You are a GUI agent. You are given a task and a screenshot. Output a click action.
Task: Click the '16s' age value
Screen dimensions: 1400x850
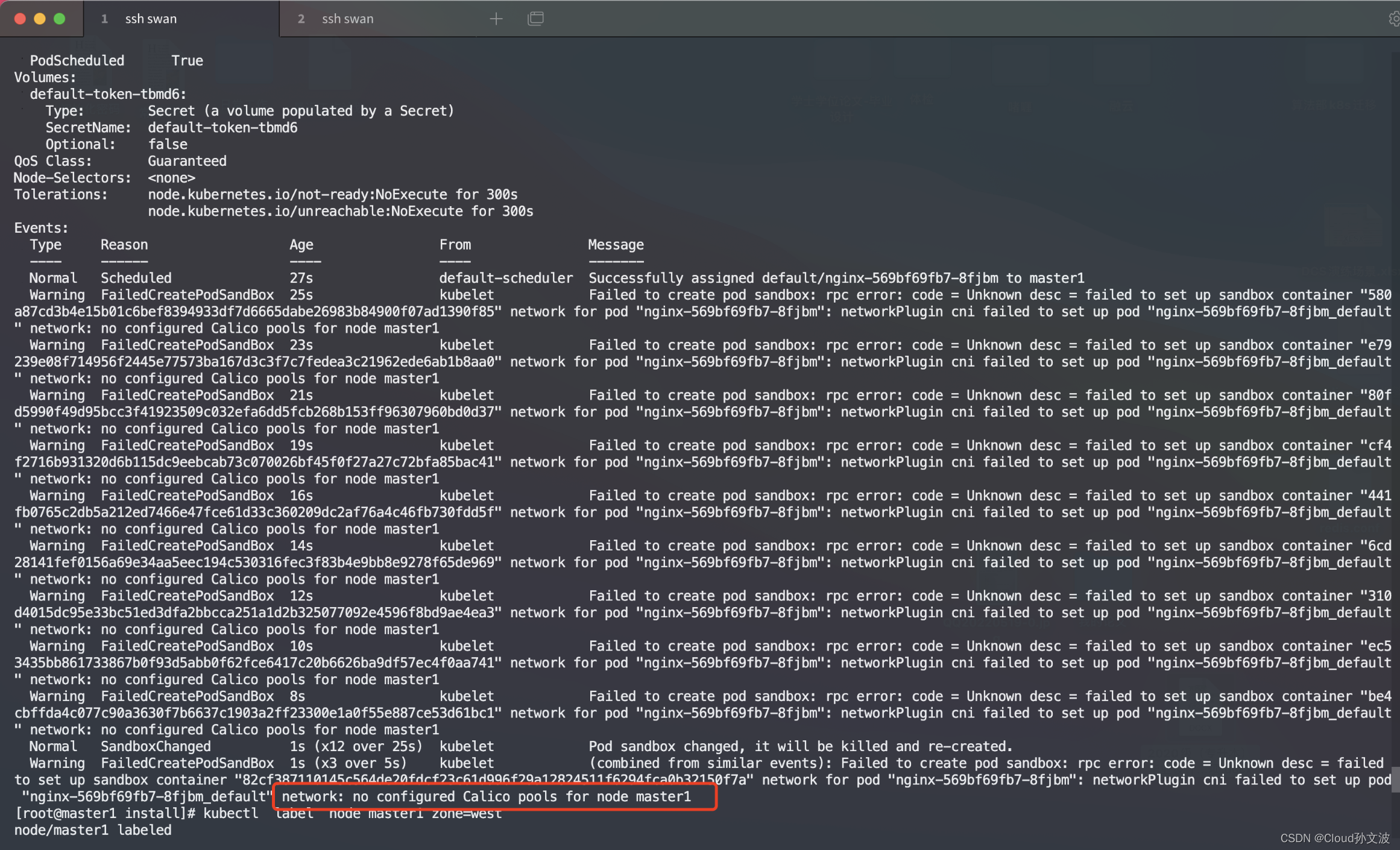[x=301, y=496]
